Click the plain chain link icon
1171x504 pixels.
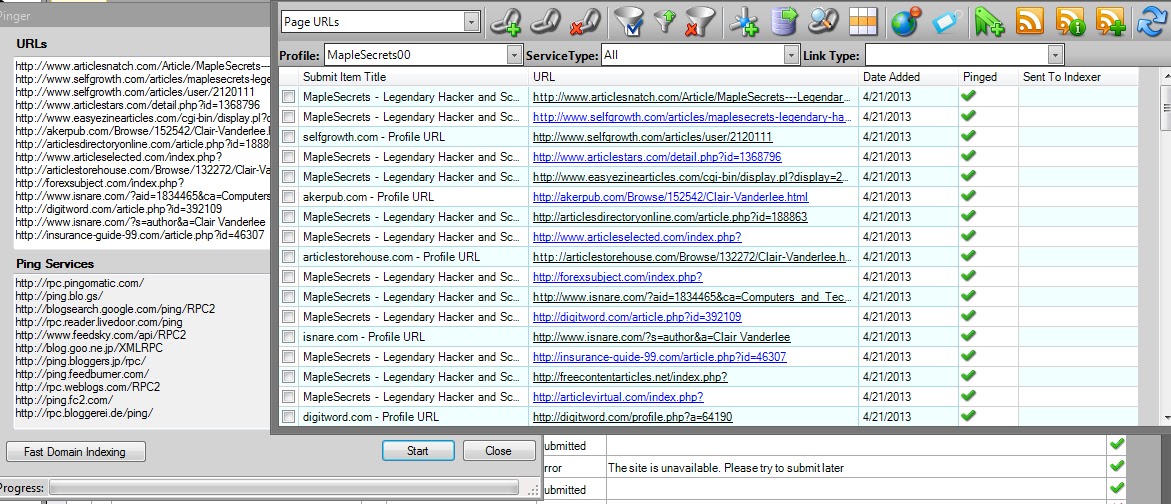click(545, 22)
